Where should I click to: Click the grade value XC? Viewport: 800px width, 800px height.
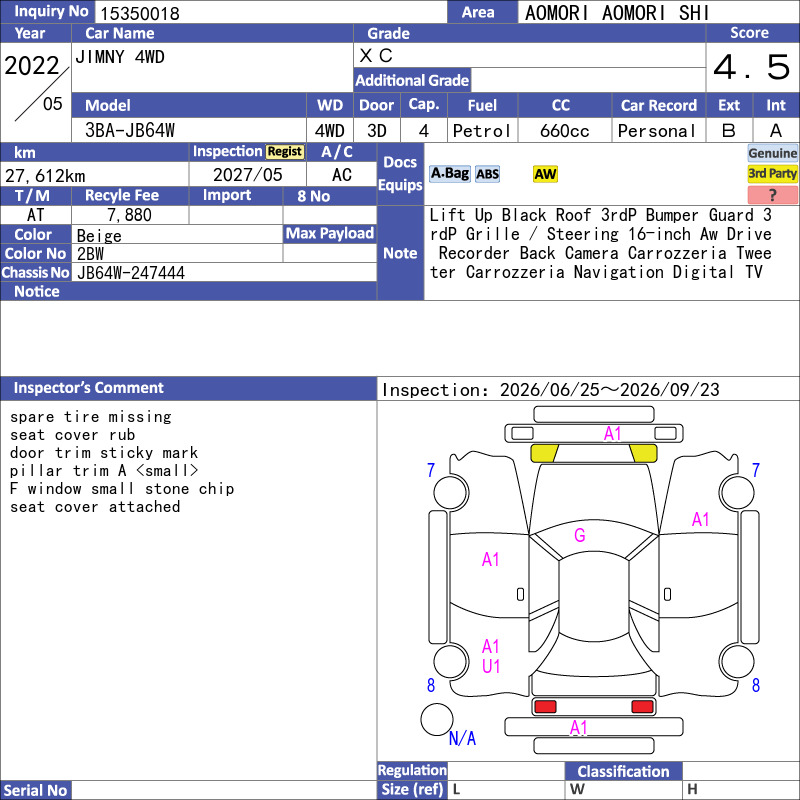pyautogui.click(x=376, y=56)
